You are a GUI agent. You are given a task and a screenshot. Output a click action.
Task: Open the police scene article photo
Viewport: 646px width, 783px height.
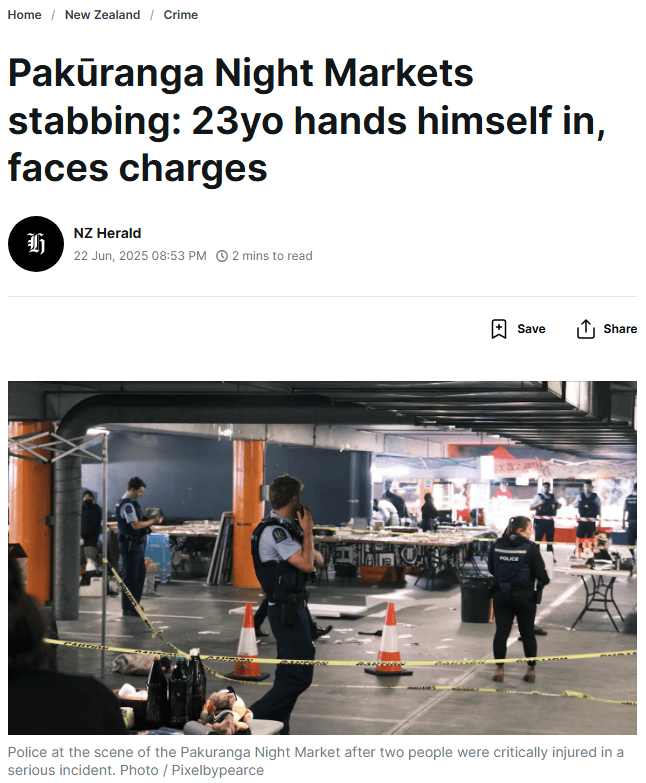point(323,558)
